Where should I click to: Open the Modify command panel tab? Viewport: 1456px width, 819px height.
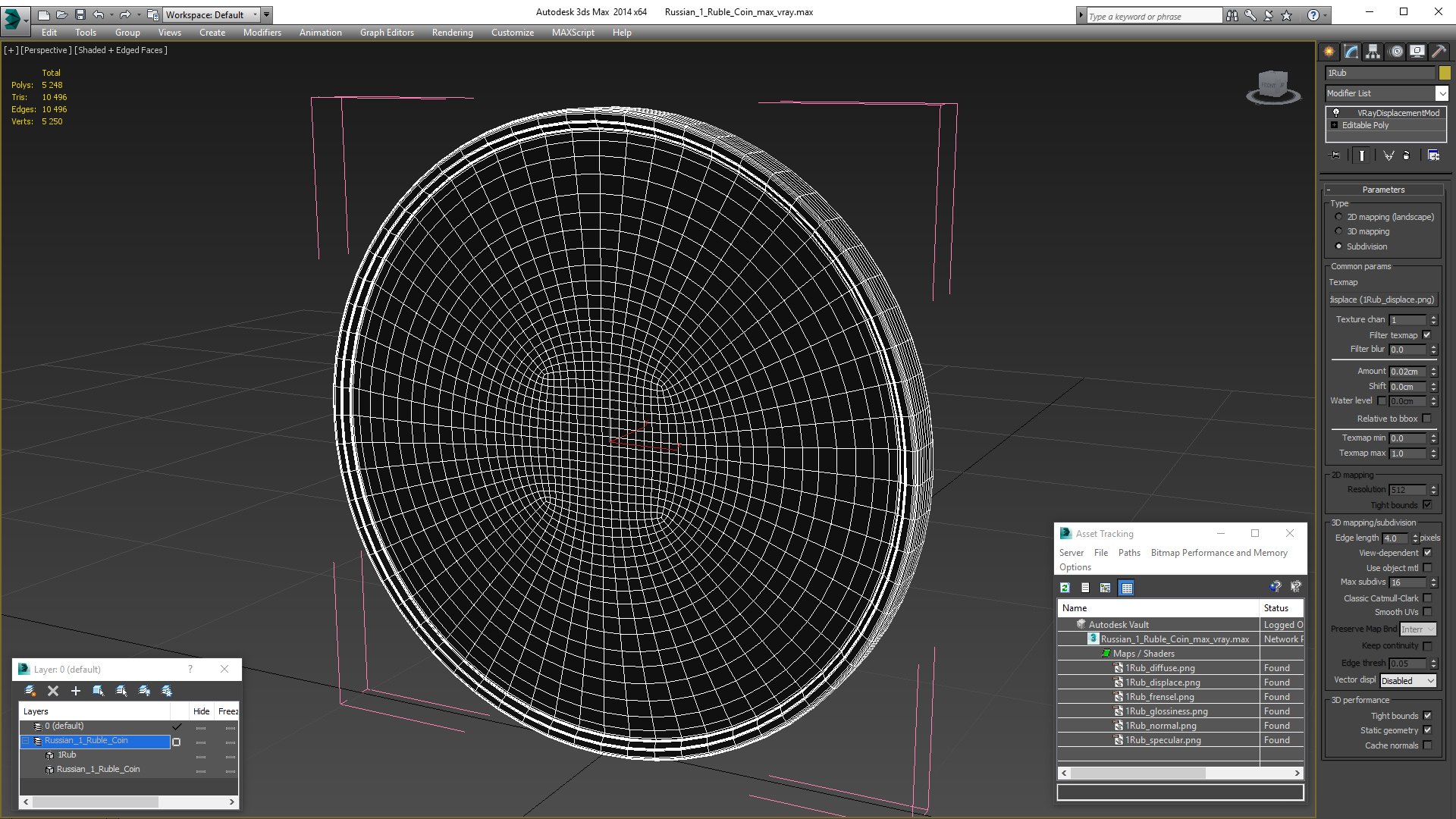tap(1351, 52)
